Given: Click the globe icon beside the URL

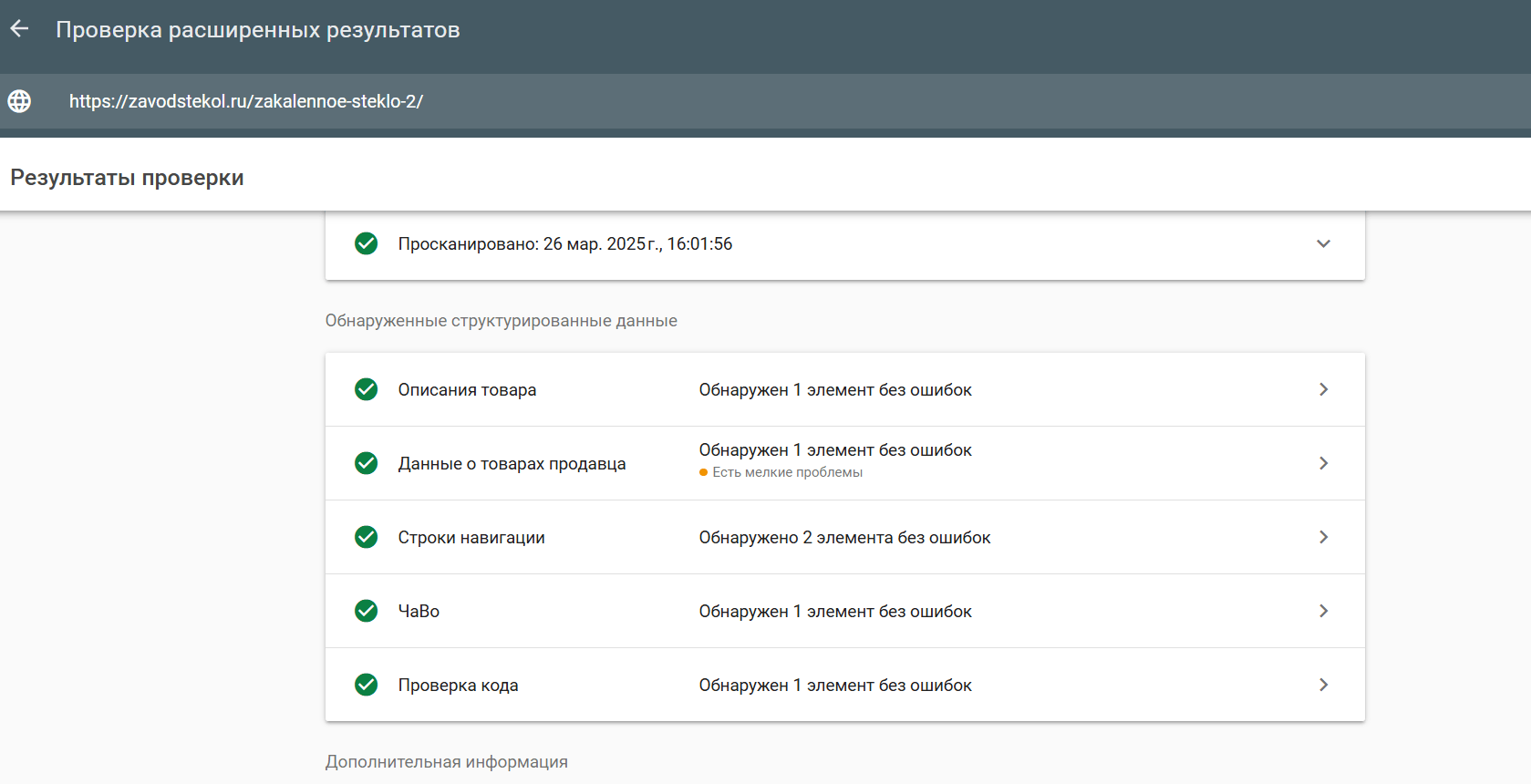Looking at the screenshot, I should click(x=19, y=101).
